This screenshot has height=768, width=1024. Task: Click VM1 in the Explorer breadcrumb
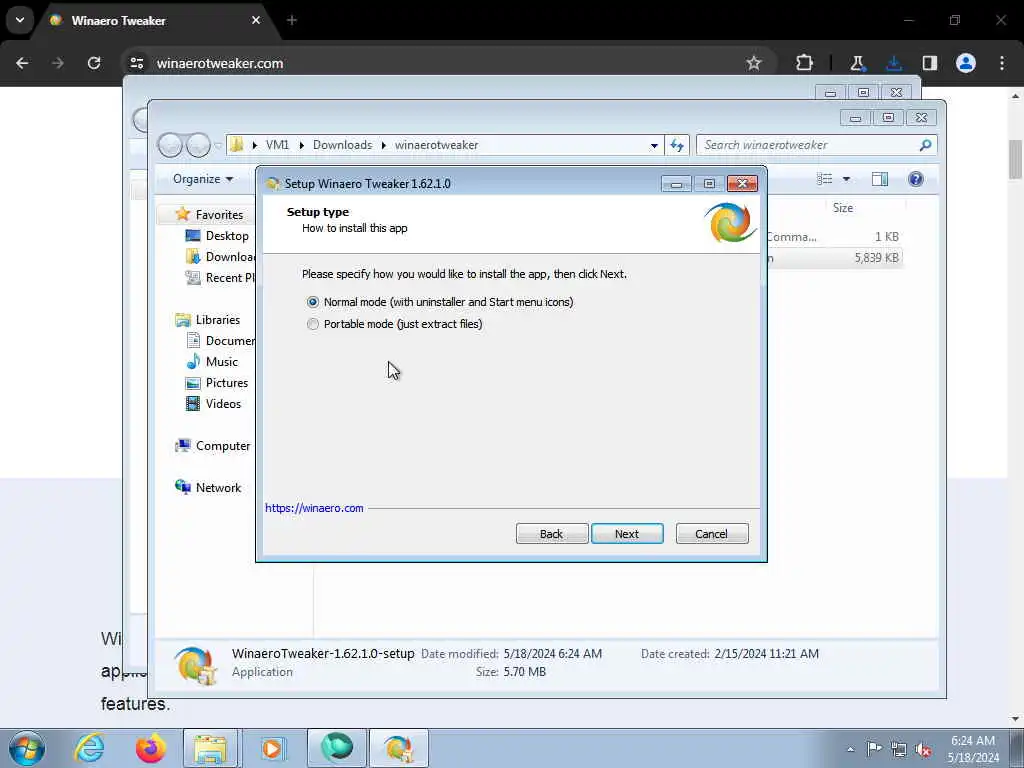click(x=277, y=145)
